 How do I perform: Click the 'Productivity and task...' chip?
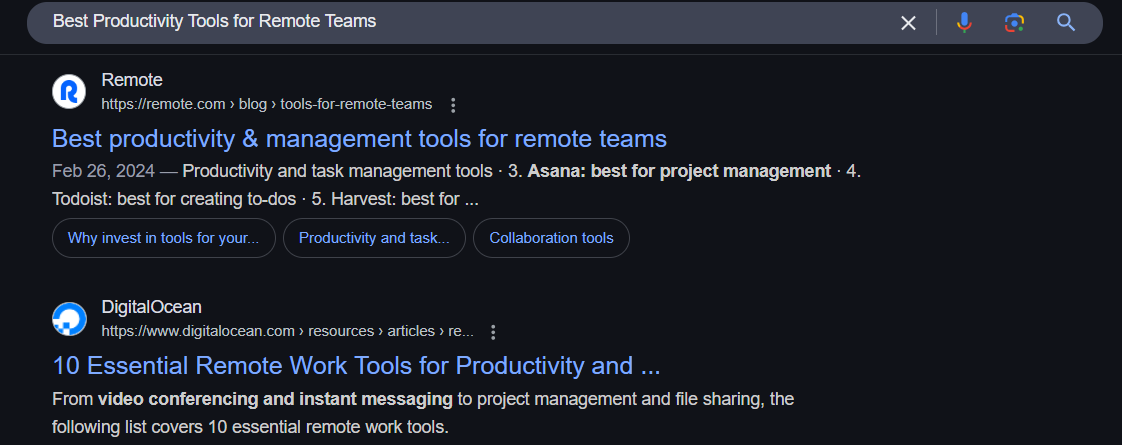pyautogui.click(x=374, y=238)
